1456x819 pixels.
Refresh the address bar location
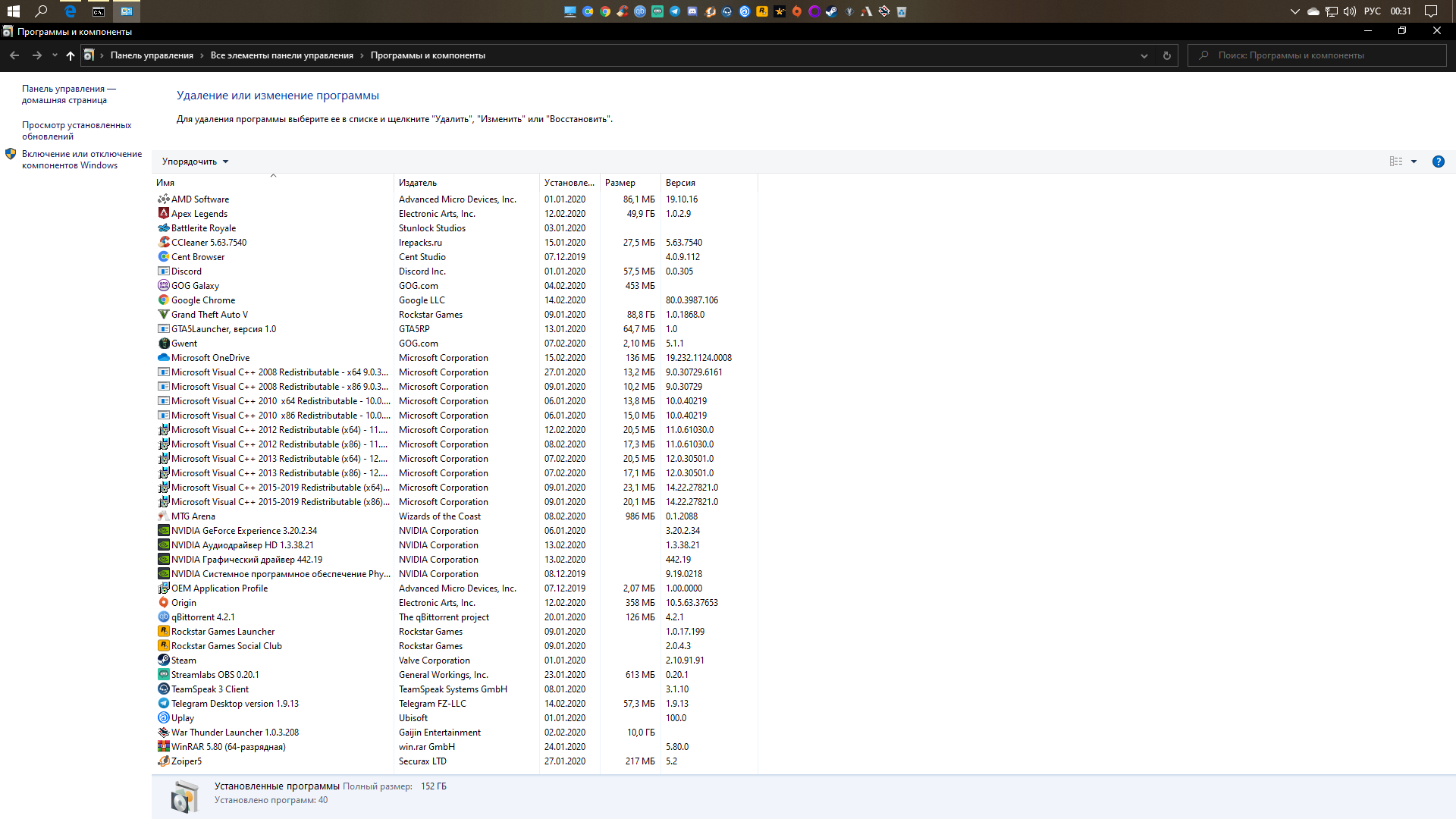[1167, 55]
